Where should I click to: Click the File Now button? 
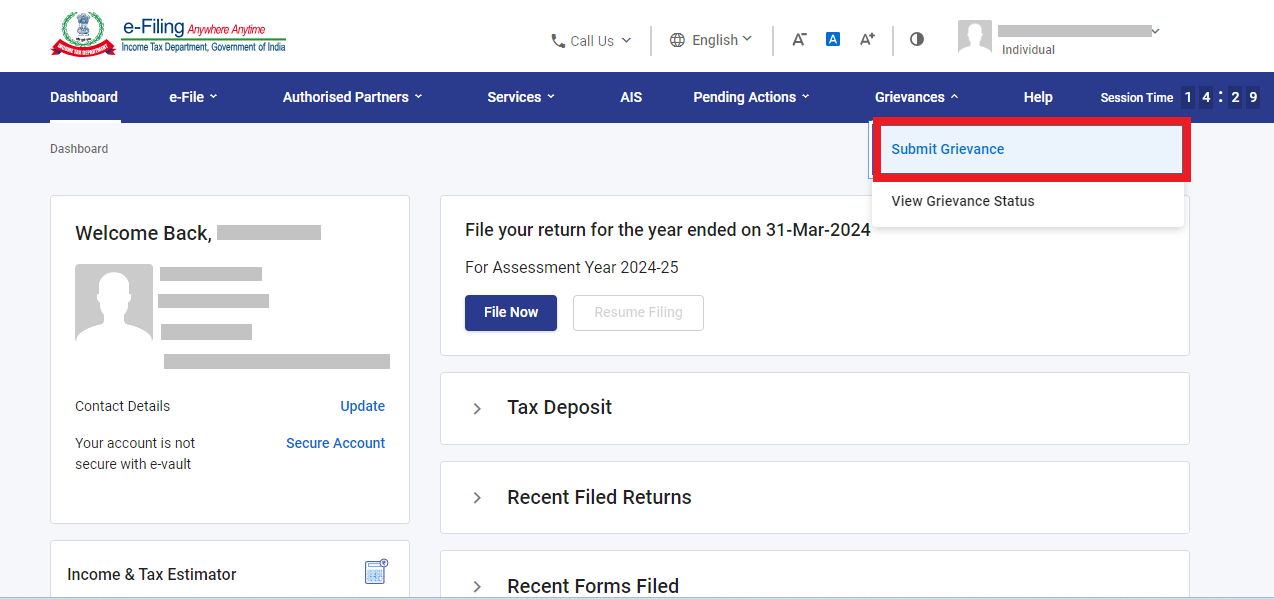point(510,312)
